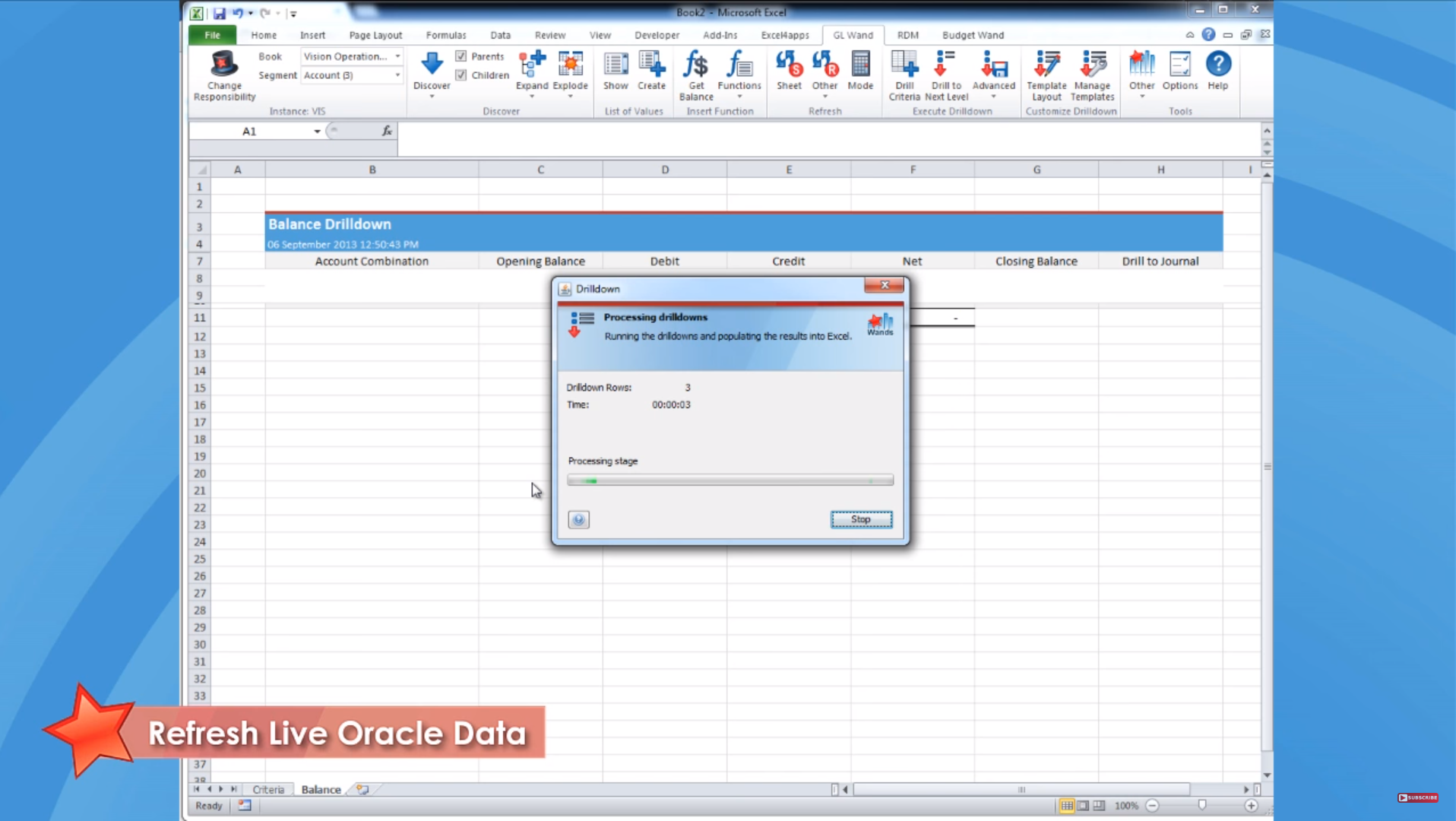Select row 15 header
The height and width of the screenshot is (821, 1456).
(x=200, y=388)
